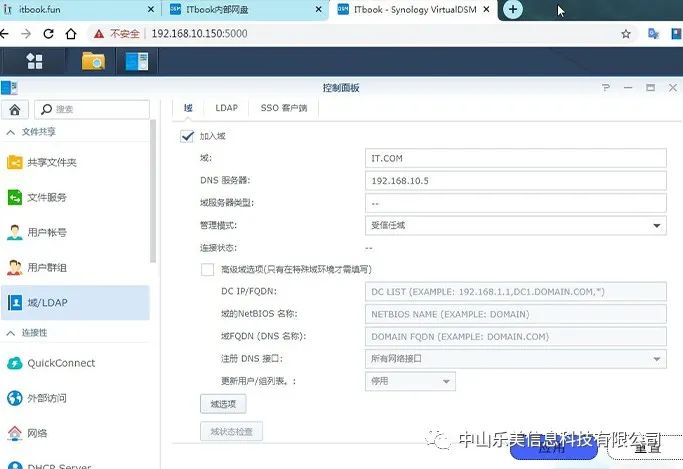Click the Domain field containing IT.COM

pos(516,158)
